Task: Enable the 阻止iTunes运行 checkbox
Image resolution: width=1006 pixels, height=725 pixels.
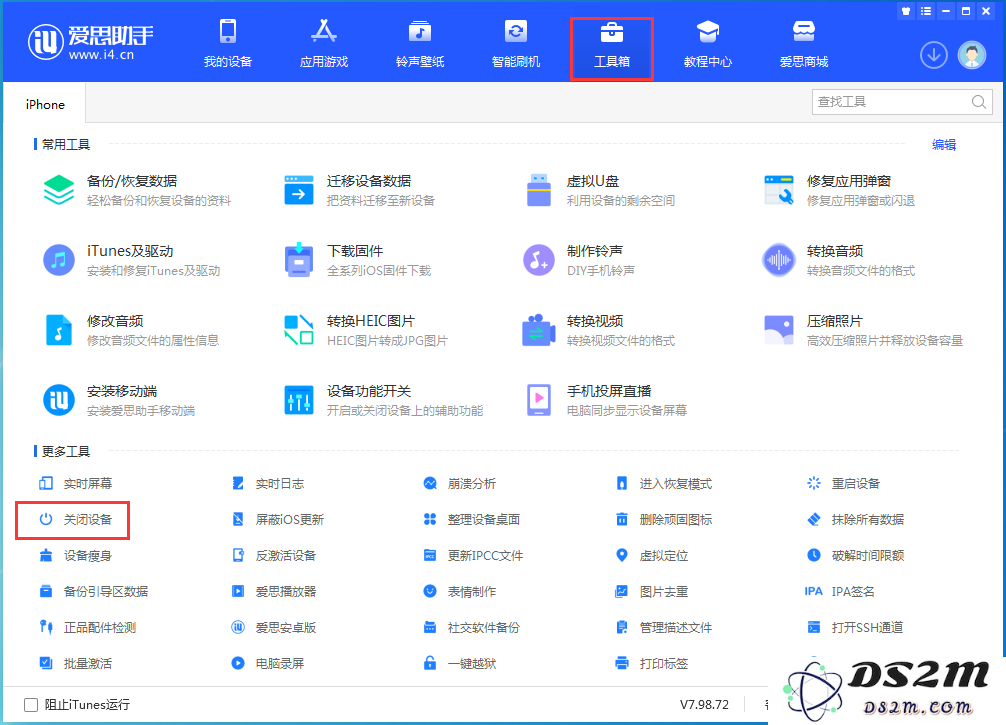Action: coord(31,704)
